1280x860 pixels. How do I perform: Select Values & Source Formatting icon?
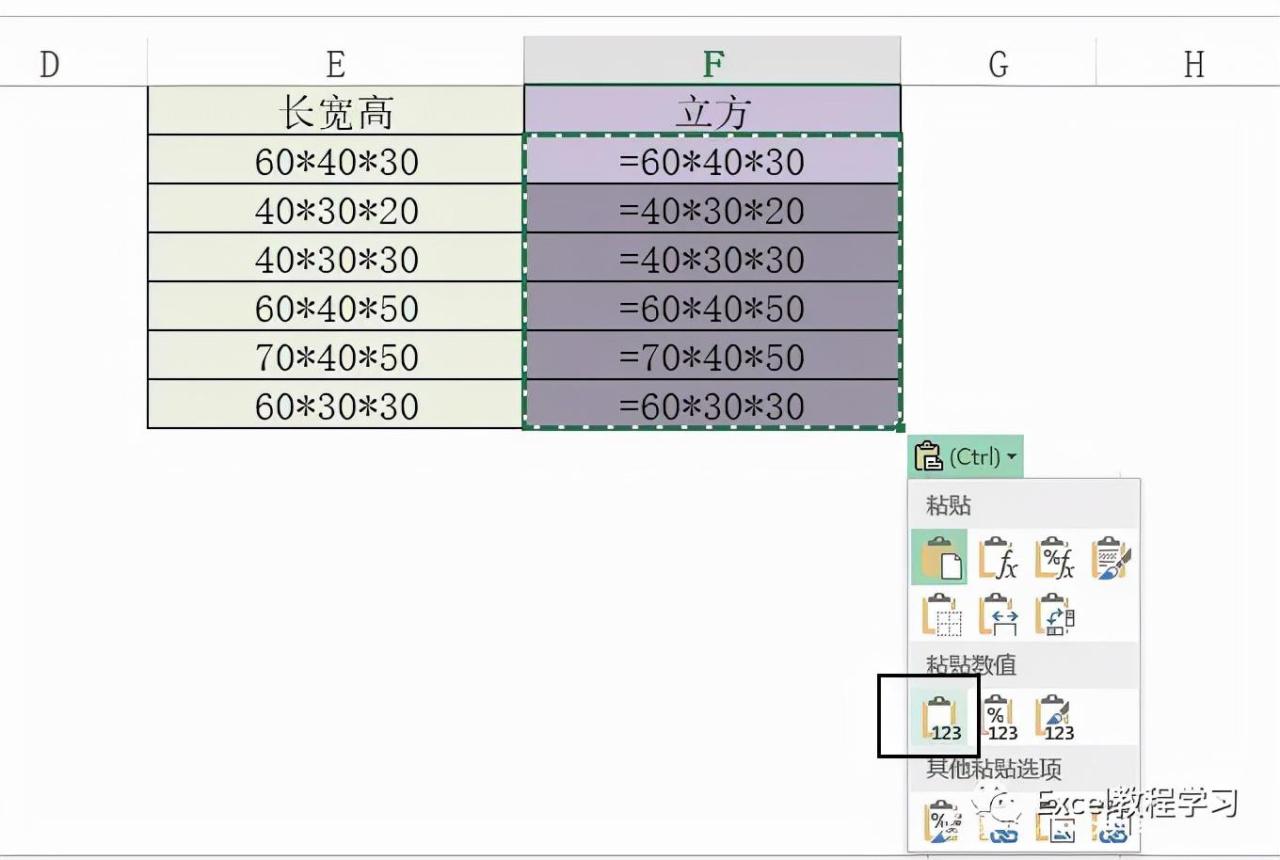[x=1053, y=718]
